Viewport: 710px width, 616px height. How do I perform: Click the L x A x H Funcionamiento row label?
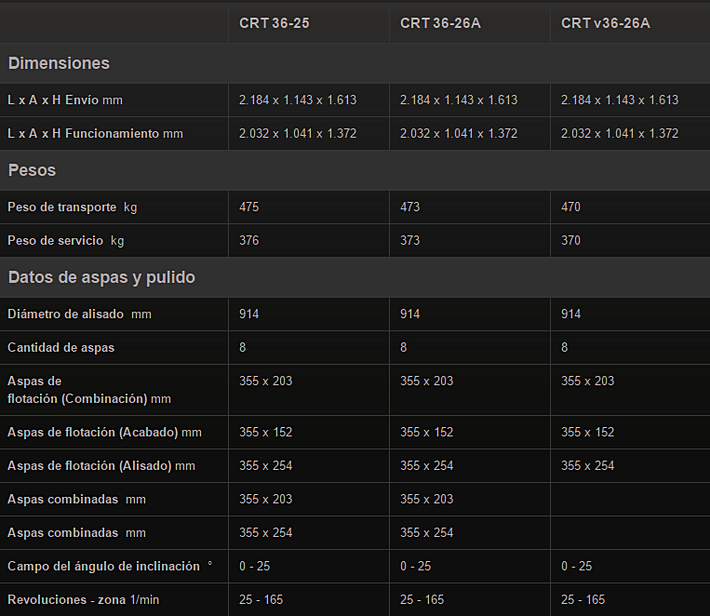click(x=95, y=133)
